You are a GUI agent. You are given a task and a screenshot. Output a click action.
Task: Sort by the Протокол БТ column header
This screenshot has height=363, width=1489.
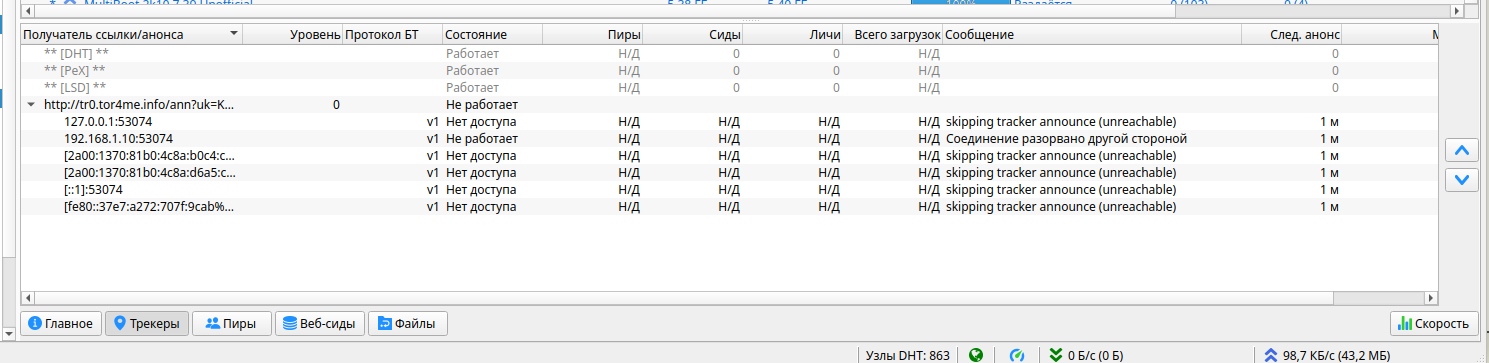click(392, 35)
